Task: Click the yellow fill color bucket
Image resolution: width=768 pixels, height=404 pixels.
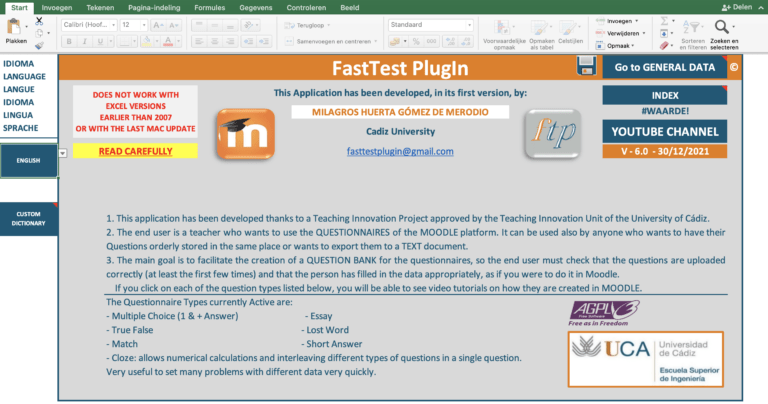Action: [146, 42]
